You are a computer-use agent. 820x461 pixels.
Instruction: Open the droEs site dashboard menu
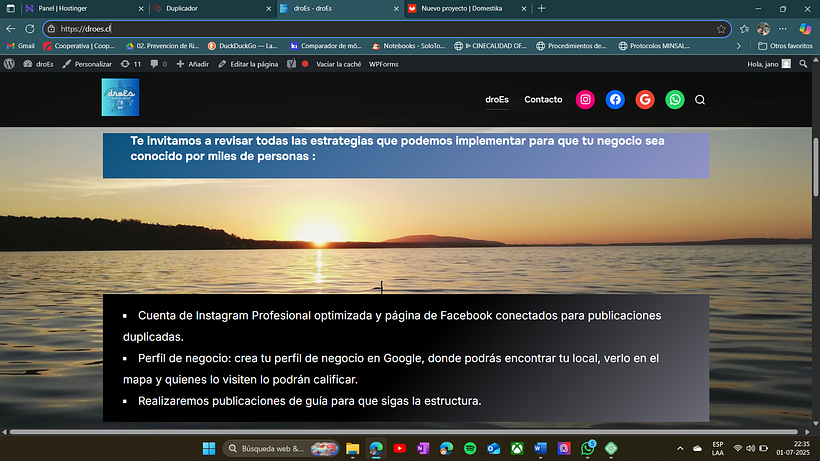tap(38, 64)
